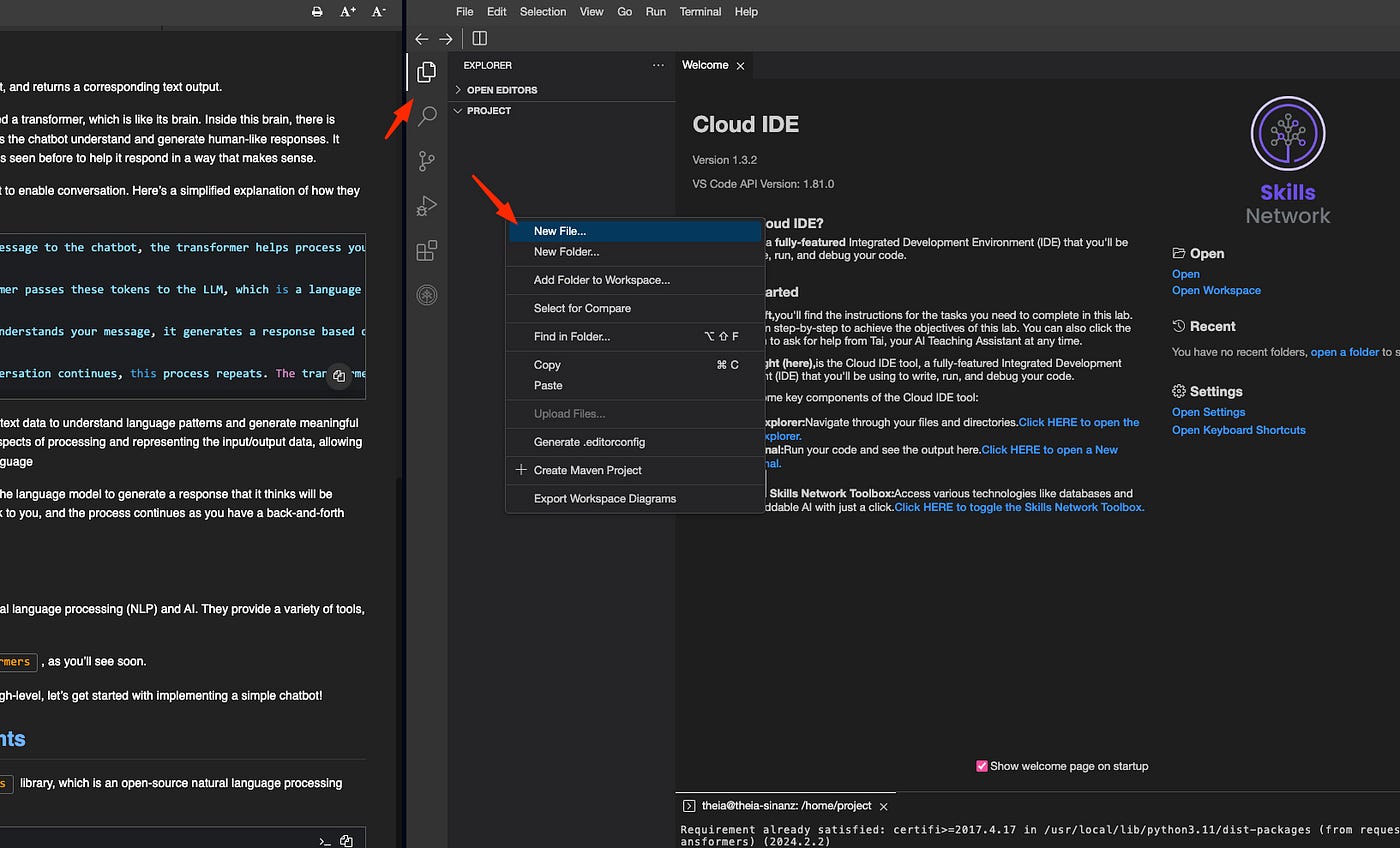1400x848 pixels.
Task: Select Export Workspace Diagrams entry
Action: coord(635,498)
